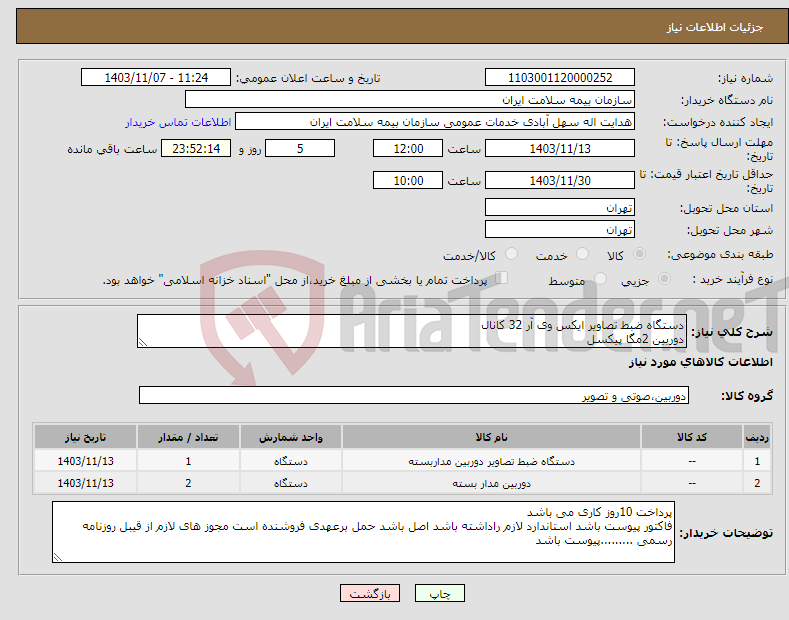Click the need date cell of row 2
Viewport: 789px width, 620px height.
pos(86,483)
